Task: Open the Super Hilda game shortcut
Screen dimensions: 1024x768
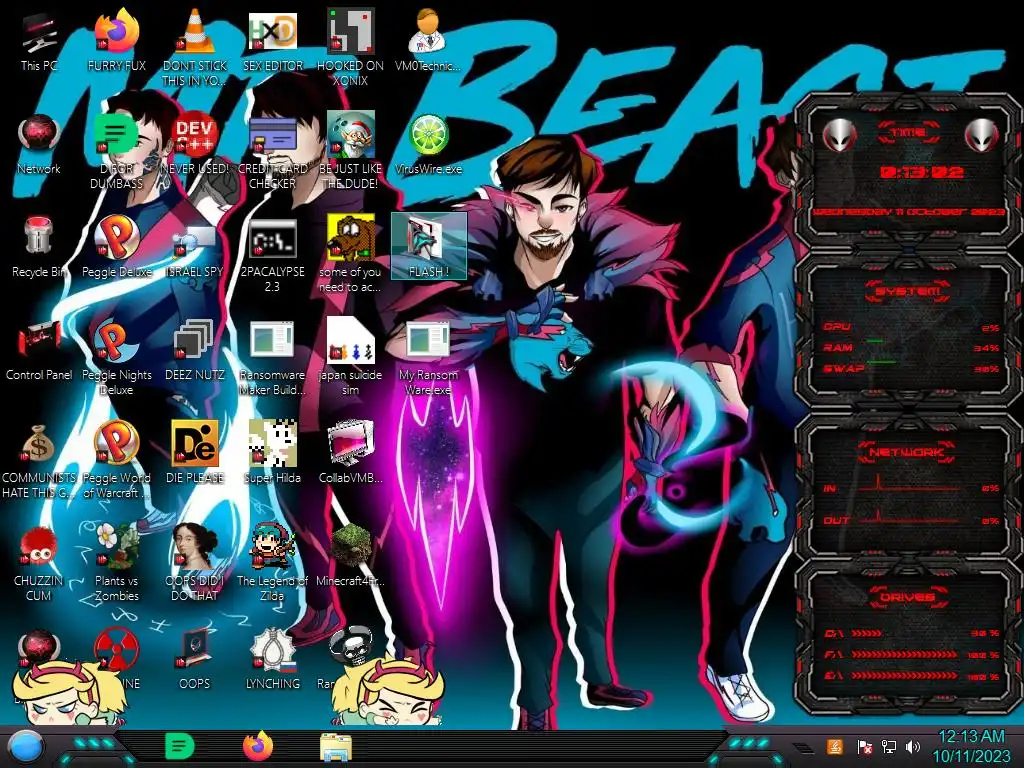Action: pyautogui.click(x=272, y=453)
